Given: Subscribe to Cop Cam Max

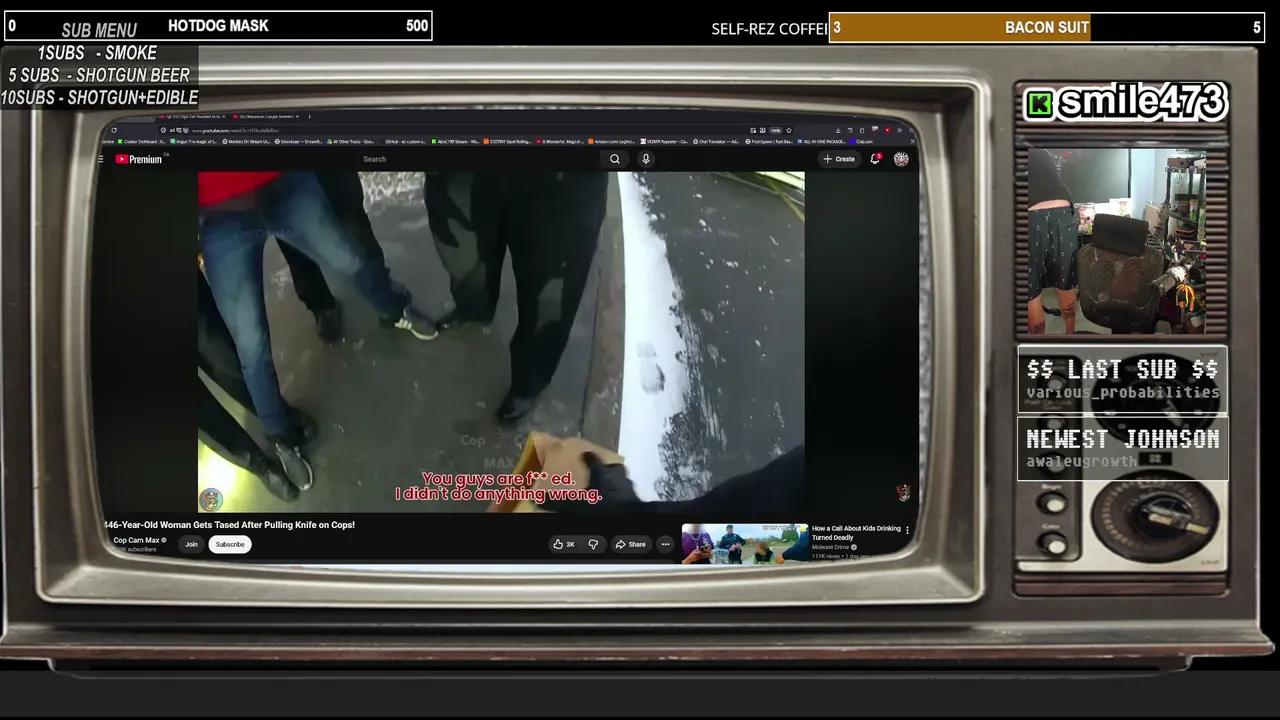Looking at the screenshot, I should (x=230, y=544).
